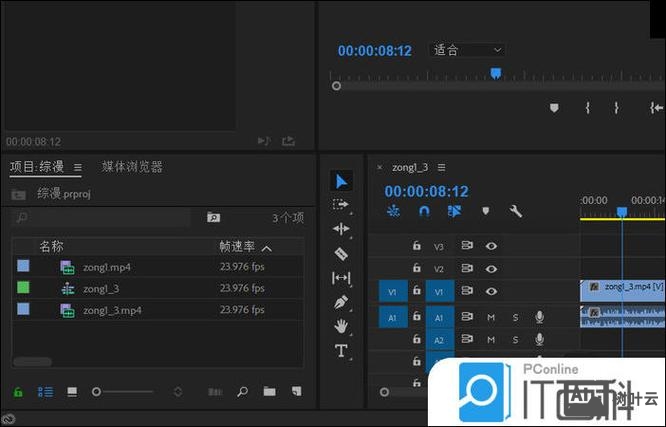Click green label swatch of zongl_3

click(x=23, y=288)
